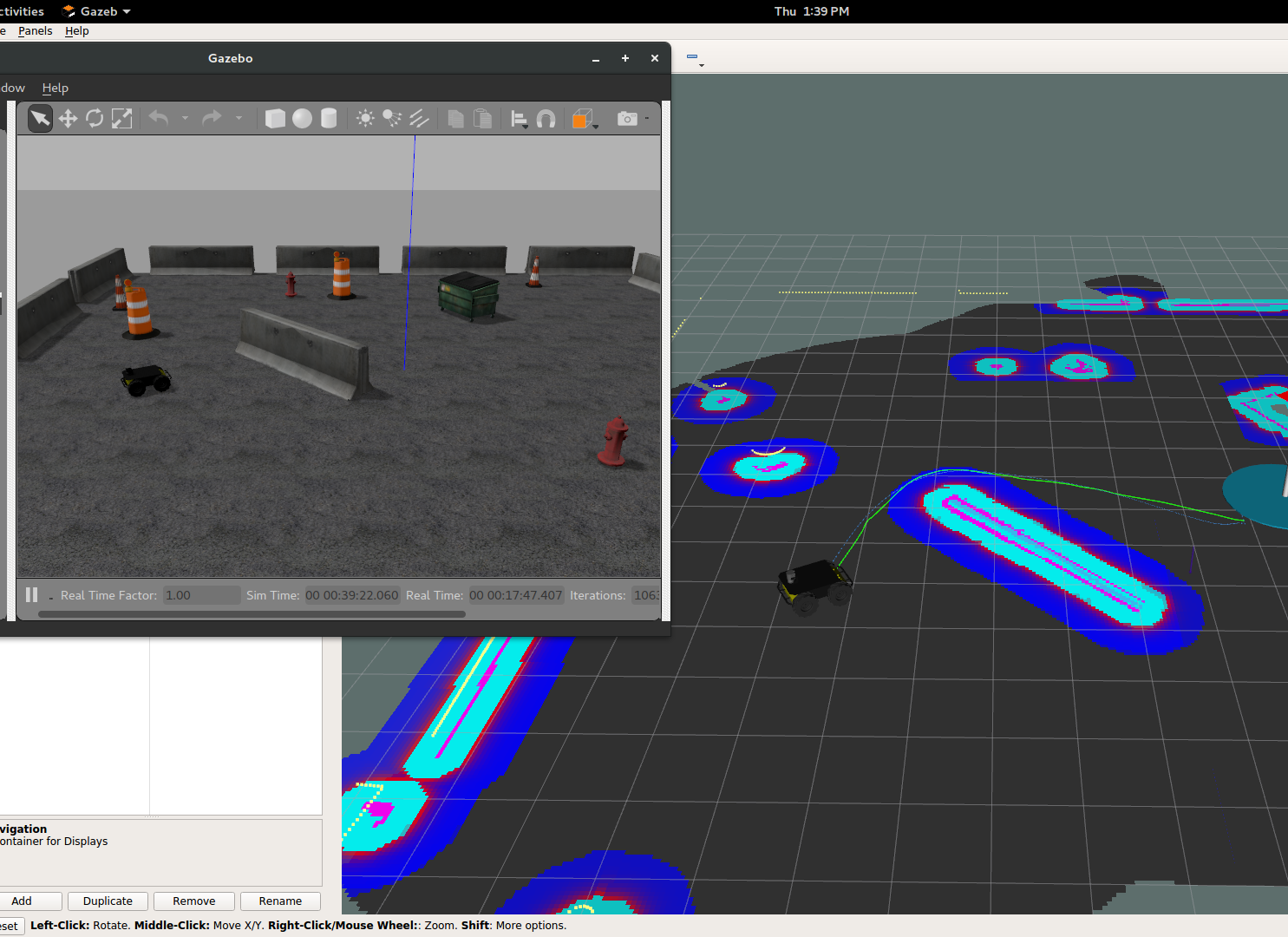The image size is (1288, 937).
Task: Open the orange cube view angle selector
Action: tap(585, 119)
